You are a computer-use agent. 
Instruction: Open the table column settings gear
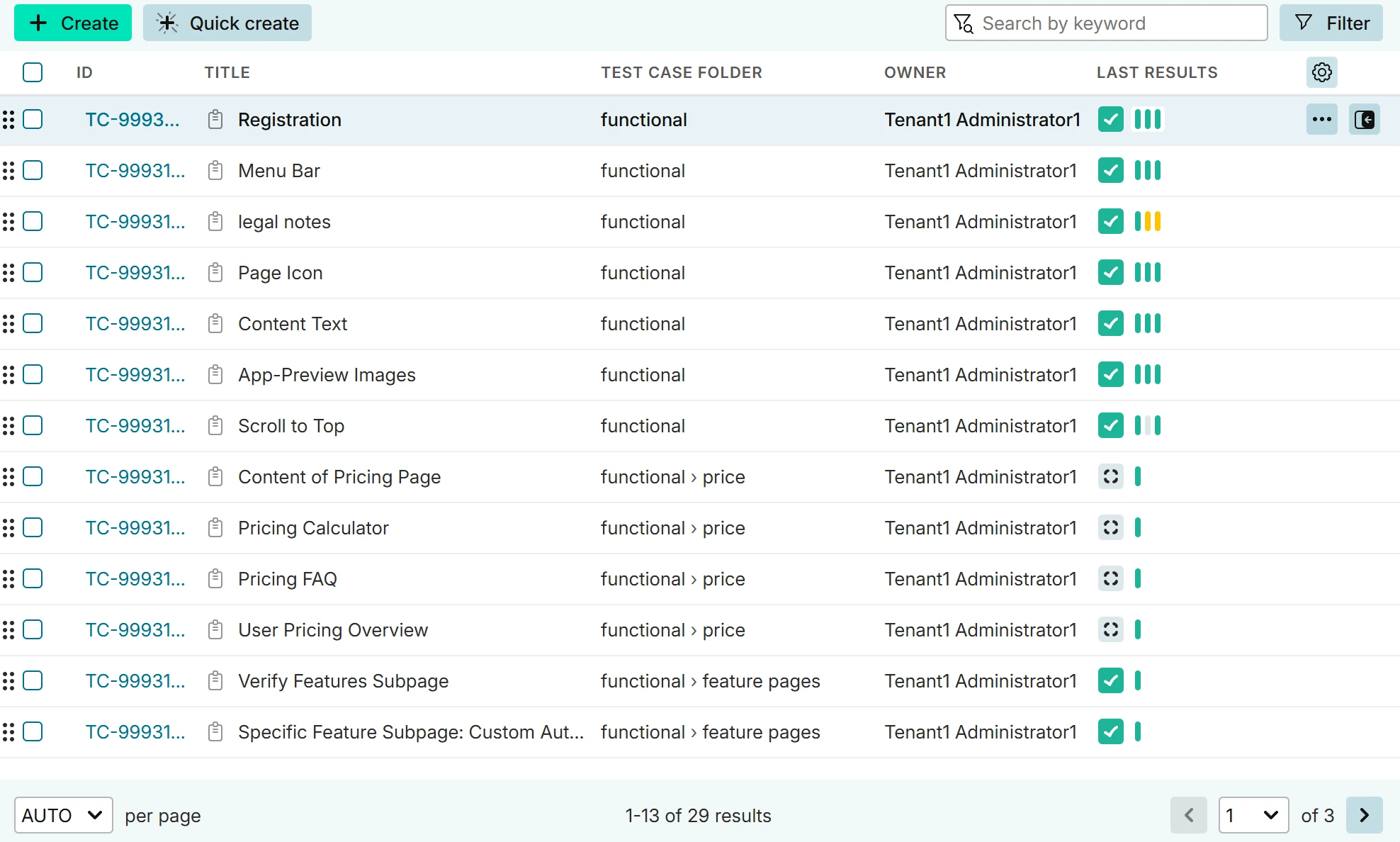click(1321, 72)
